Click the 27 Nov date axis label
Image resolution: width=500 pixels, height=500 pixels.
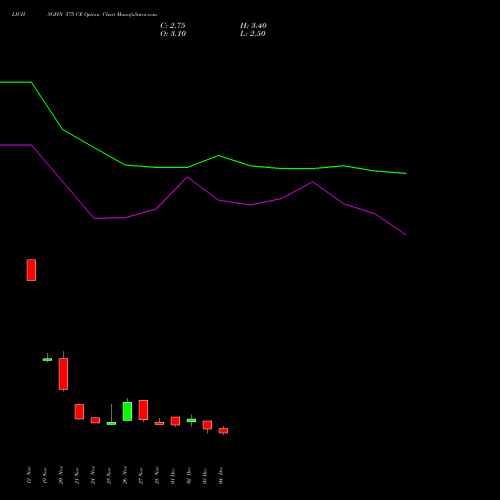click(x=141, y=476)
